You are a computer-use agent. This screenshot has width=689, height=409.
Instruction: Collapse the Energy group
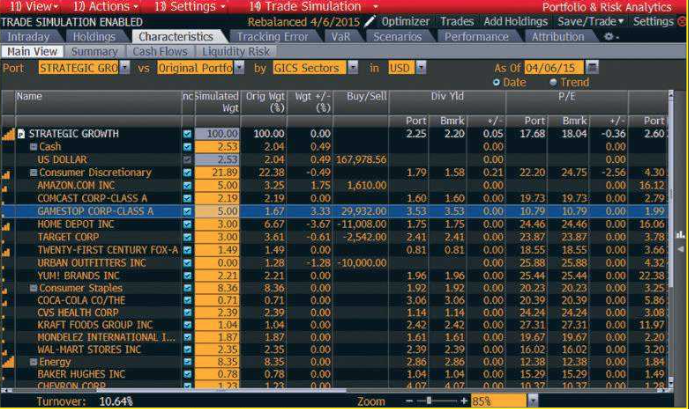(x=33, y=362)
